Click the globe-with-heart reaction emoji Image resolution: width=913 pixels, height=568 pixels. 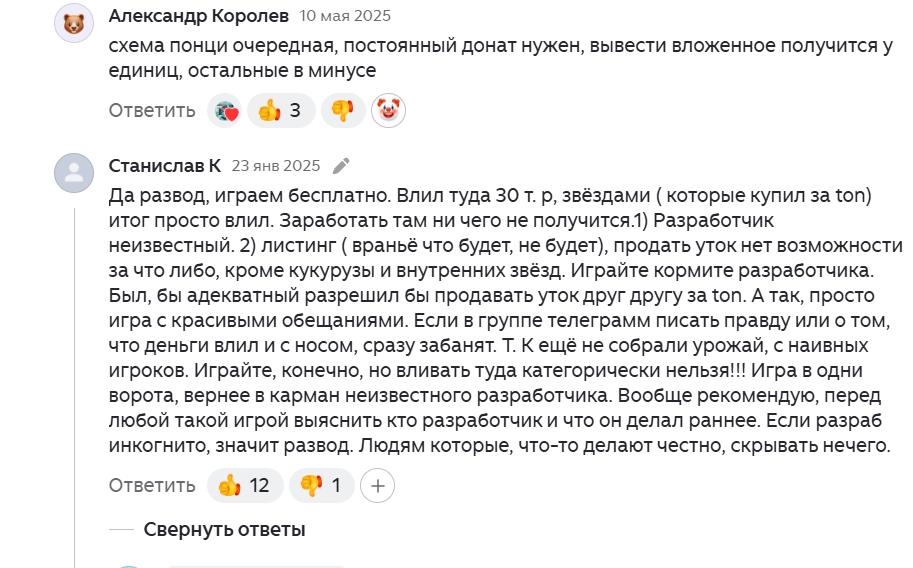[x=225, y=110]
